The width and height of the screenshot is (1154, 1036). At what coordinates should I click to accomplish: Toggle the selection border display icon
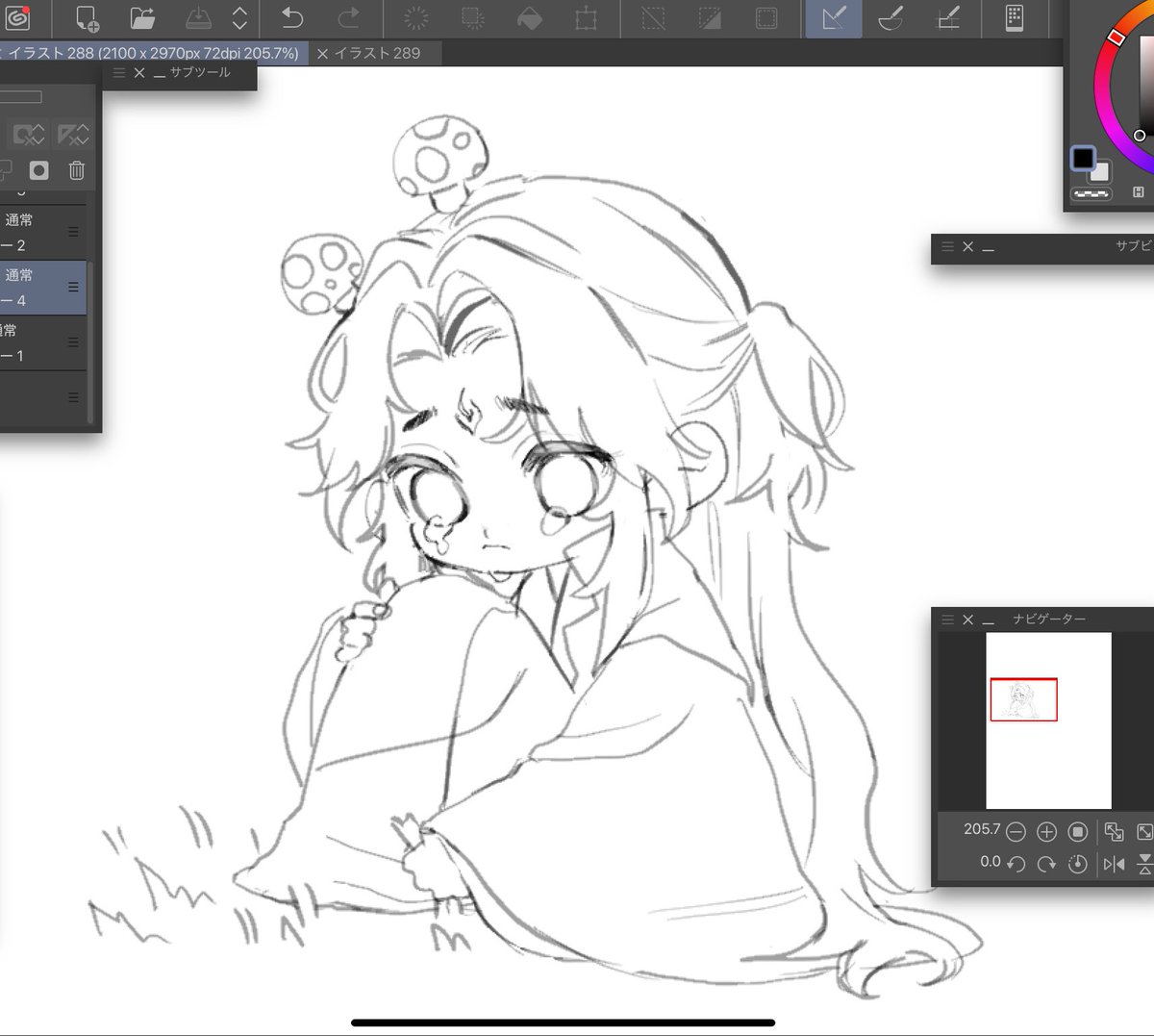pyautogui.click(x=766, y=17)
